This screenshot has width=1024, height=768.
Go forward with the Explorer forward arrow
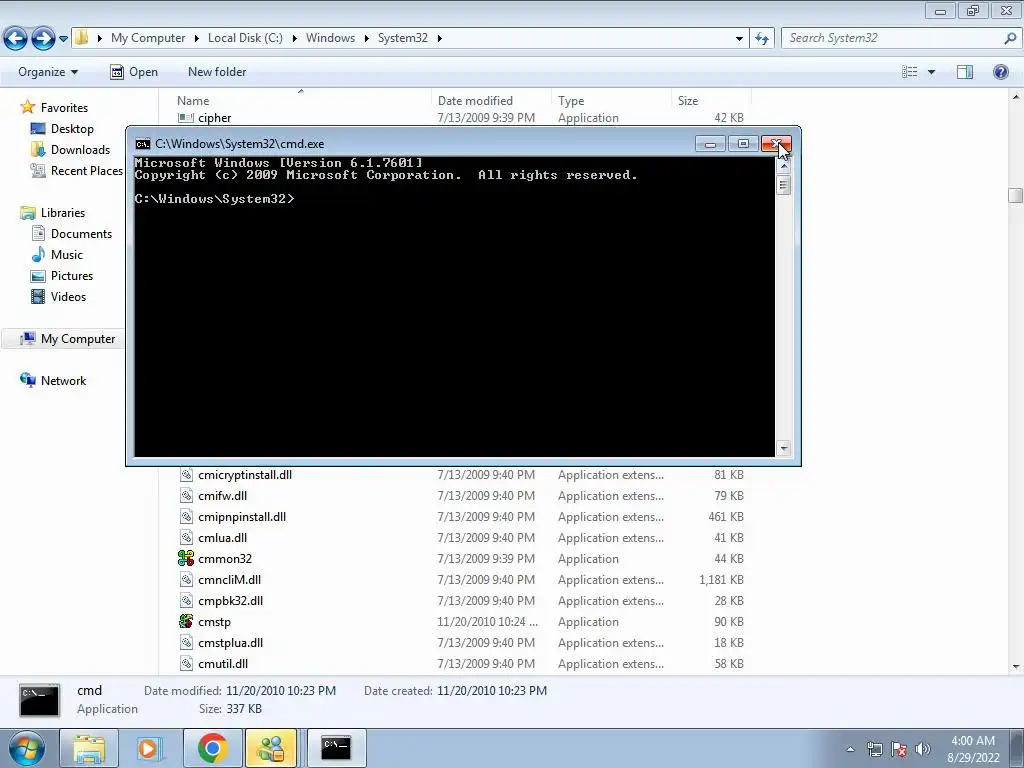click(43, 39)
